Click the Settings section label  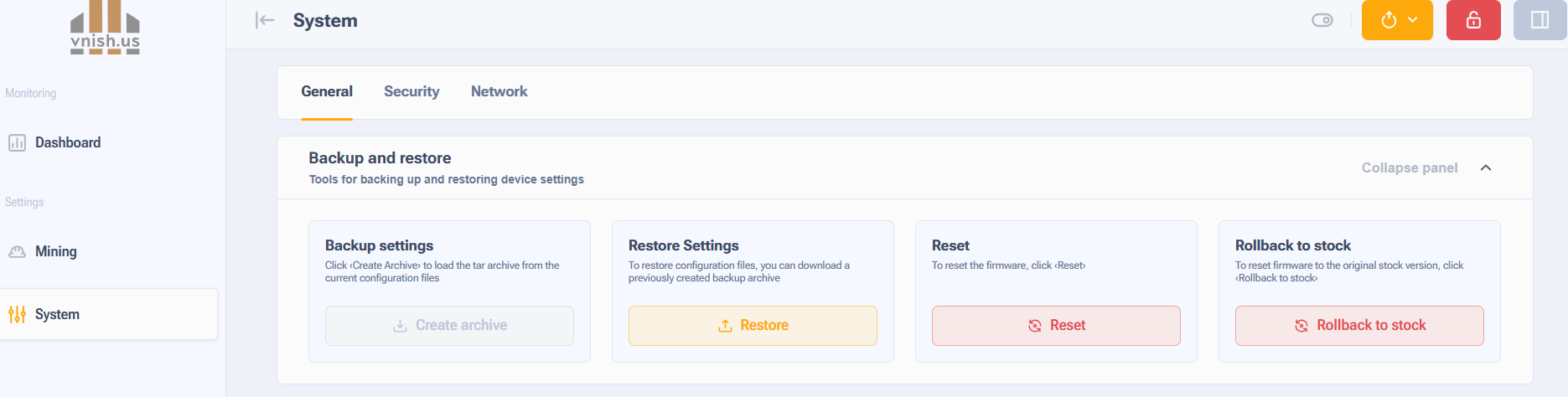(x=24, y=202)
